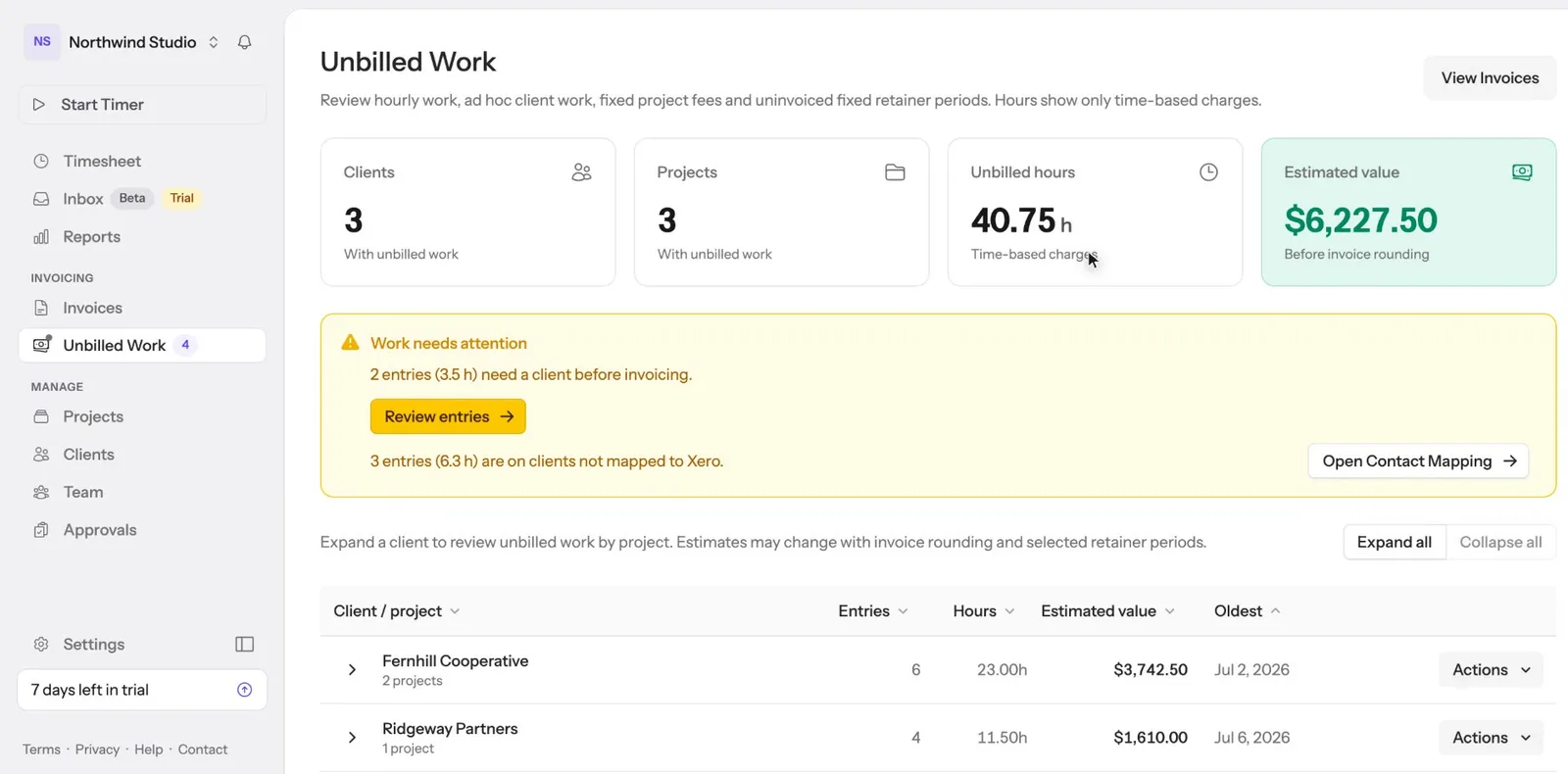Expand the Ridgeway Partners row
The image size is (1568, 774).
[352, 738]
